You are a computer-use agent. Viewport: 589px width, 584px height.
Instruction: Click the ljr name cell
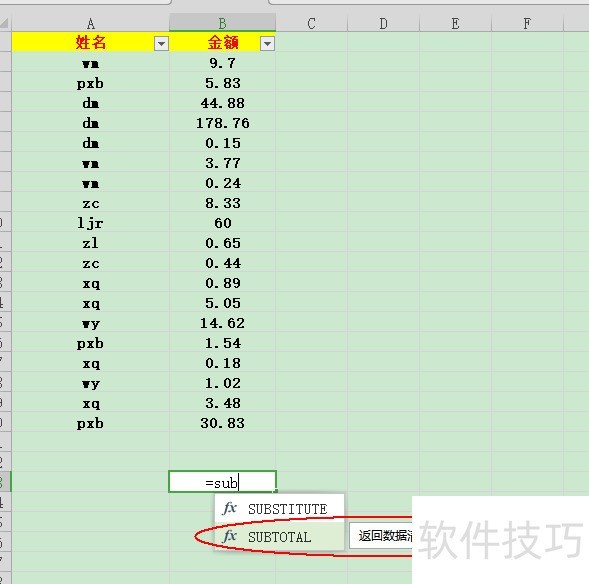click(91, 223)
